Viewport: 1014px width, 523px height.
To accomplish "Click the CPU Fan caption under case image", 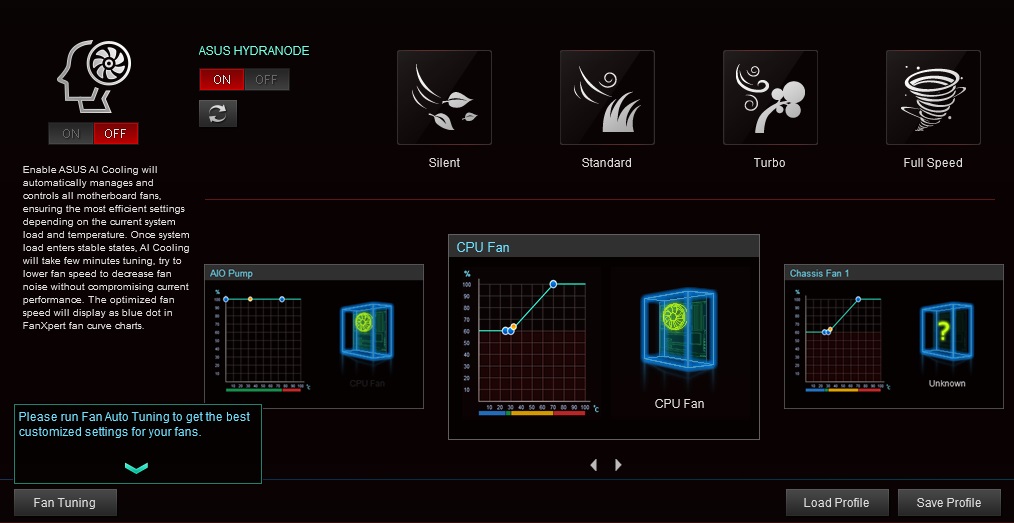I will [x=679, y=403].
